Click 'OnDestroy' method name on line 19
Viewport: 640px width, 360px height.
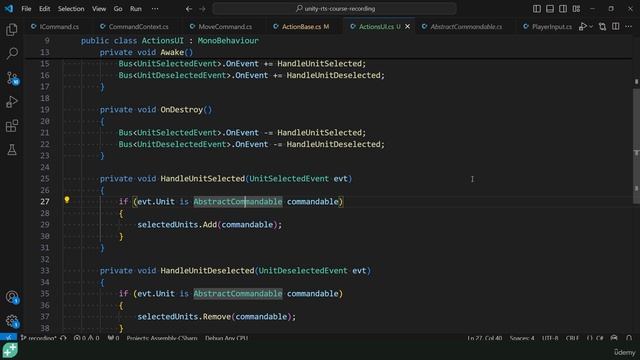181,109
